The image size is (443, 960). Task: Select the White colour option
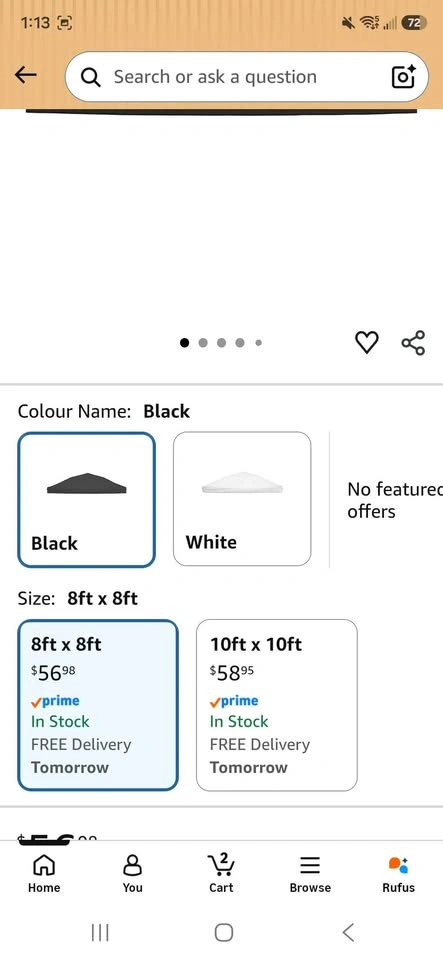pyautogui.click(x=242, y=499)
